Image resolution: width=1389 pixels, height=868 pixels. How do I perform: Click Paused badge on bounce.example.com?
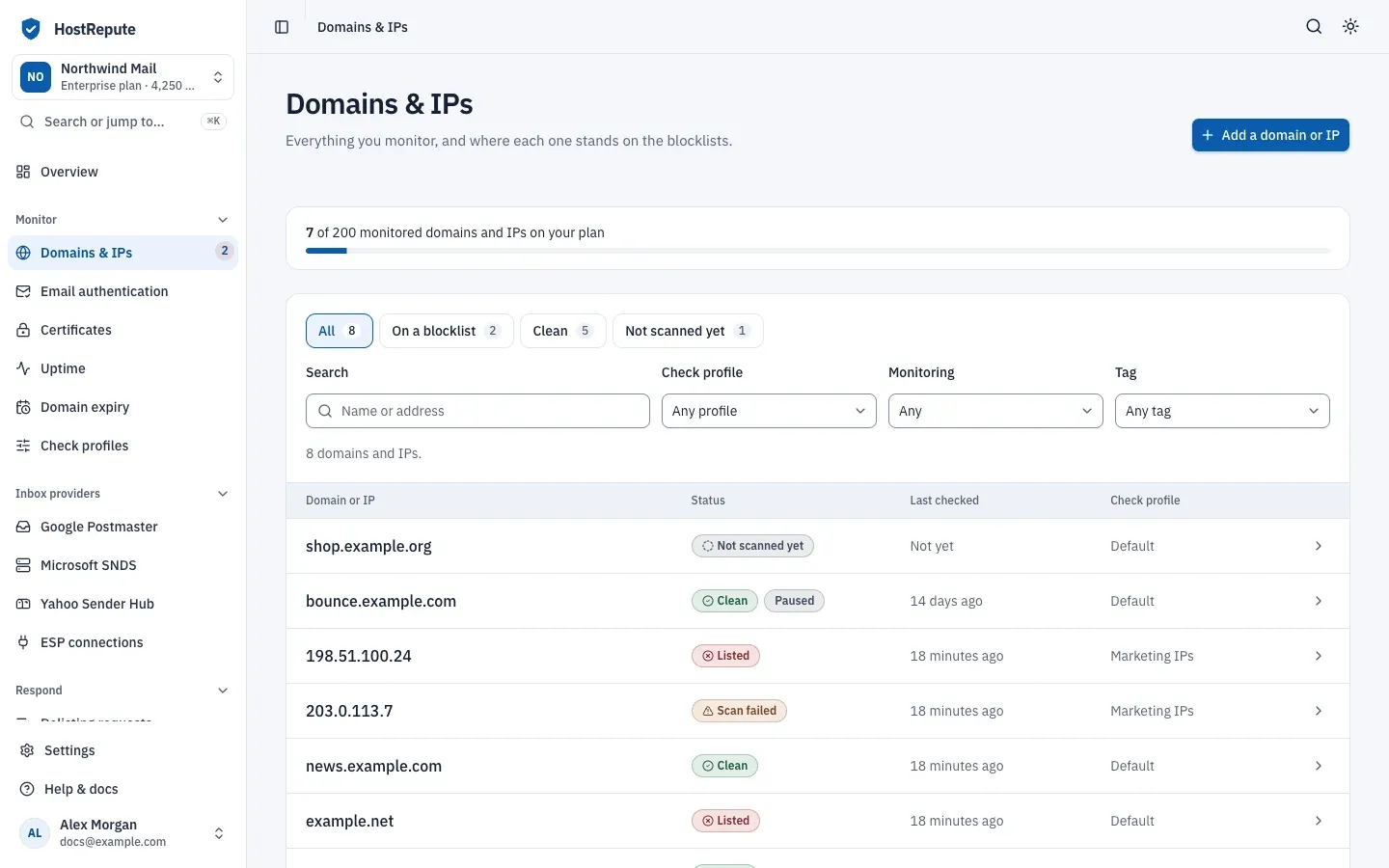coord(794,601)
